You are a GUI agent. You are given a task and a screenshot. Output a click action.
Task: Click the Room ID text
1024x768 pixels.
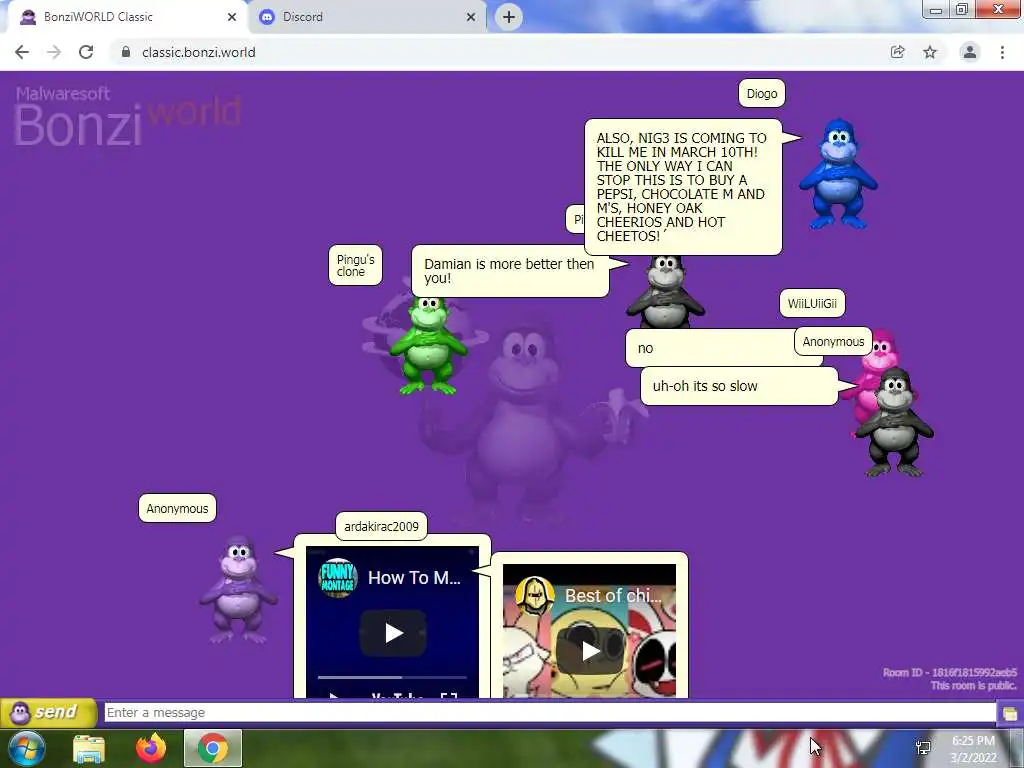(x=950, y=673)
